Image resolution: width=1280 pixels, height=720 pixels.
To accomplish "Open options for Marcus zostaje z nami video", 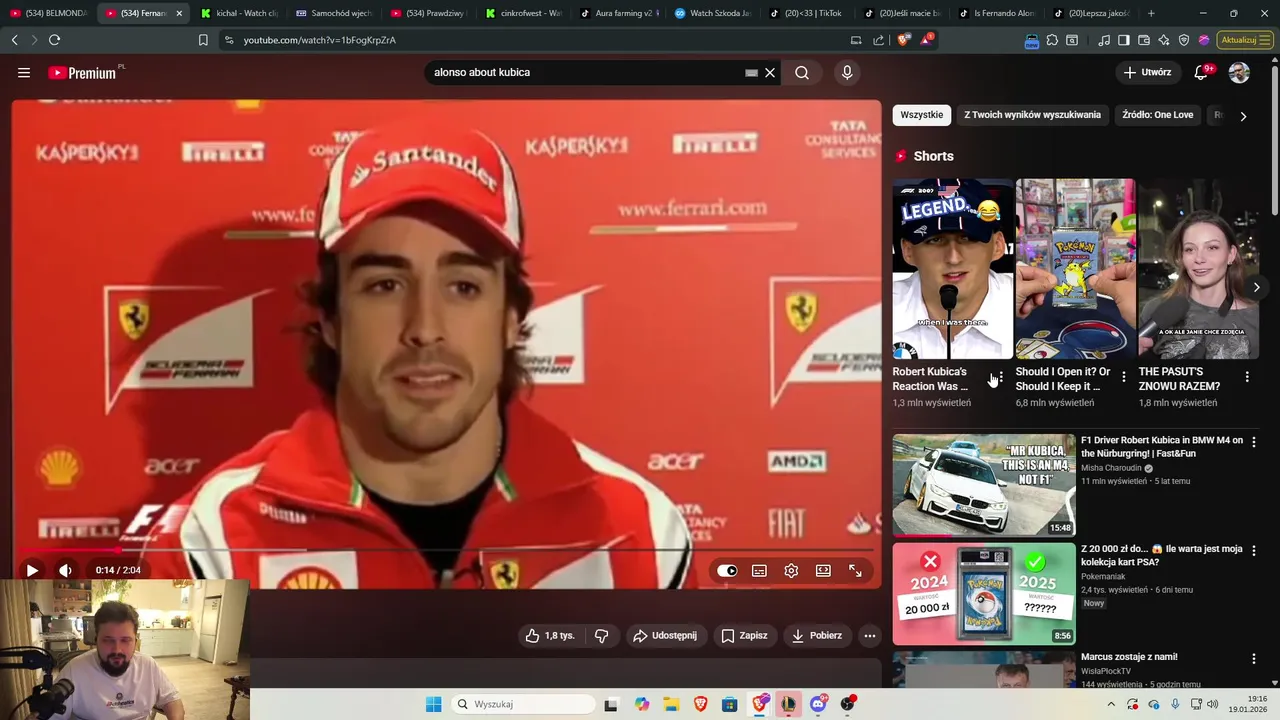I will coord(1254,659).
